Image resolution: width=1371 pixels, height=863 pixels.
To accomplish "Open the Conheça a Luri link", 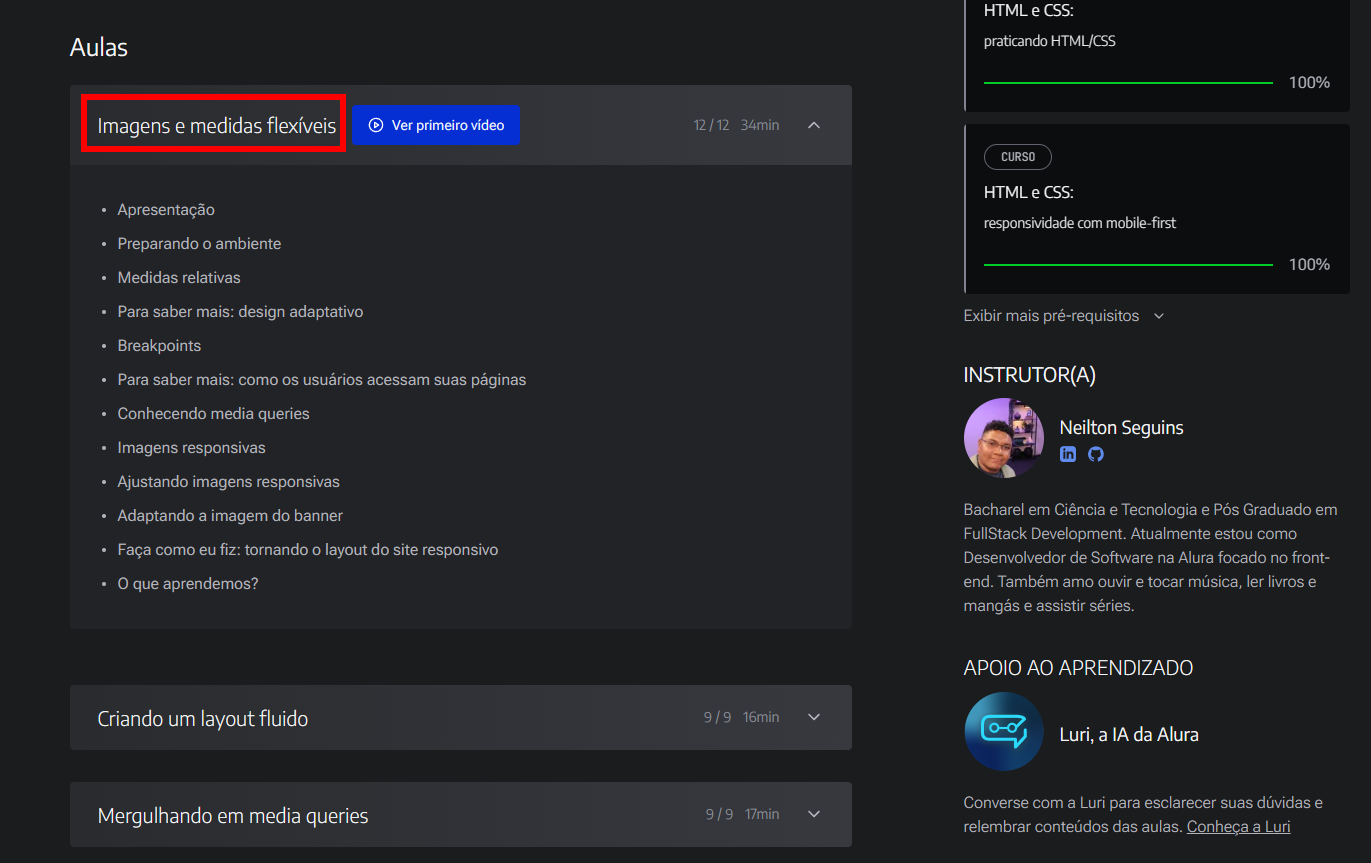I will click(x=1238, y=827).
